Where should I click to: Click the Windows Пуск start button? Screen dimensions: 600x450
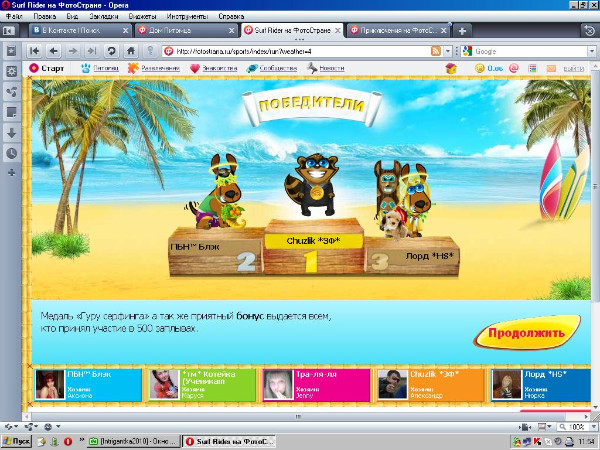(17, 440)
